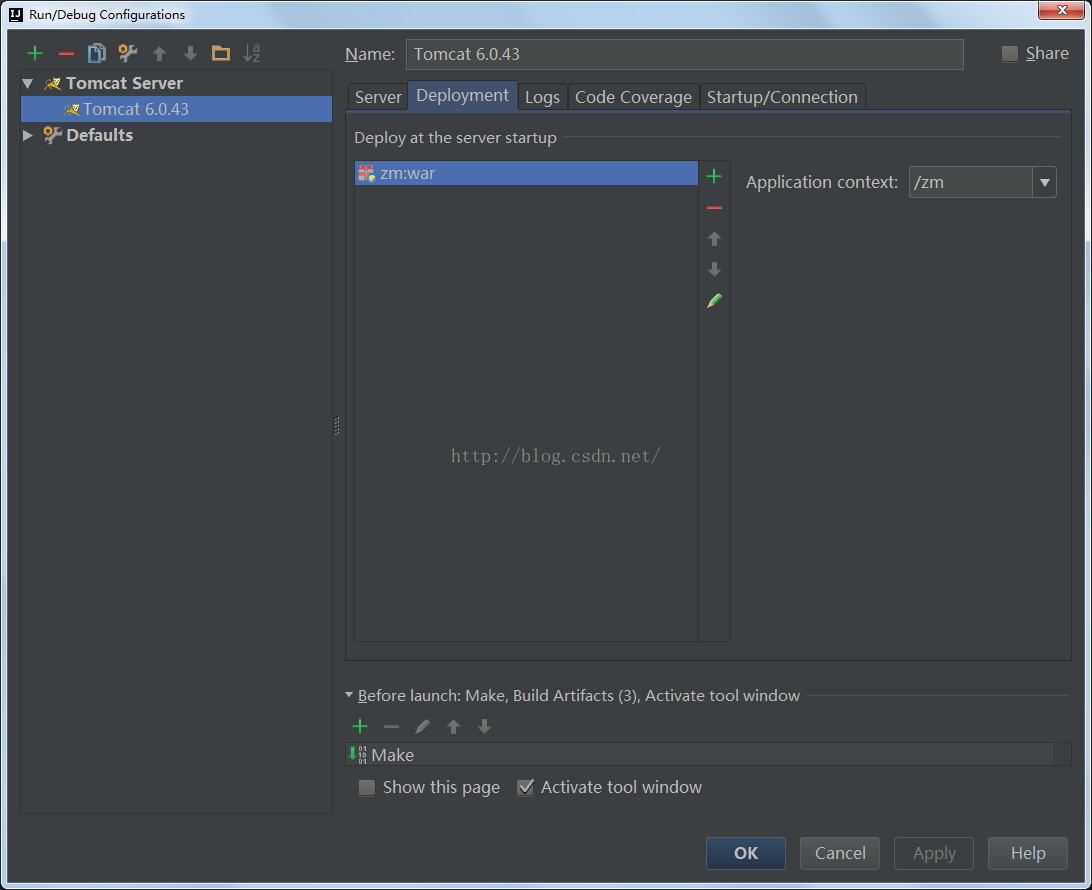Image resolution: width=1092 pixels, height=890 pixels.
Task: Create new folder icon in left toolbar
Action: click(221, 53)
